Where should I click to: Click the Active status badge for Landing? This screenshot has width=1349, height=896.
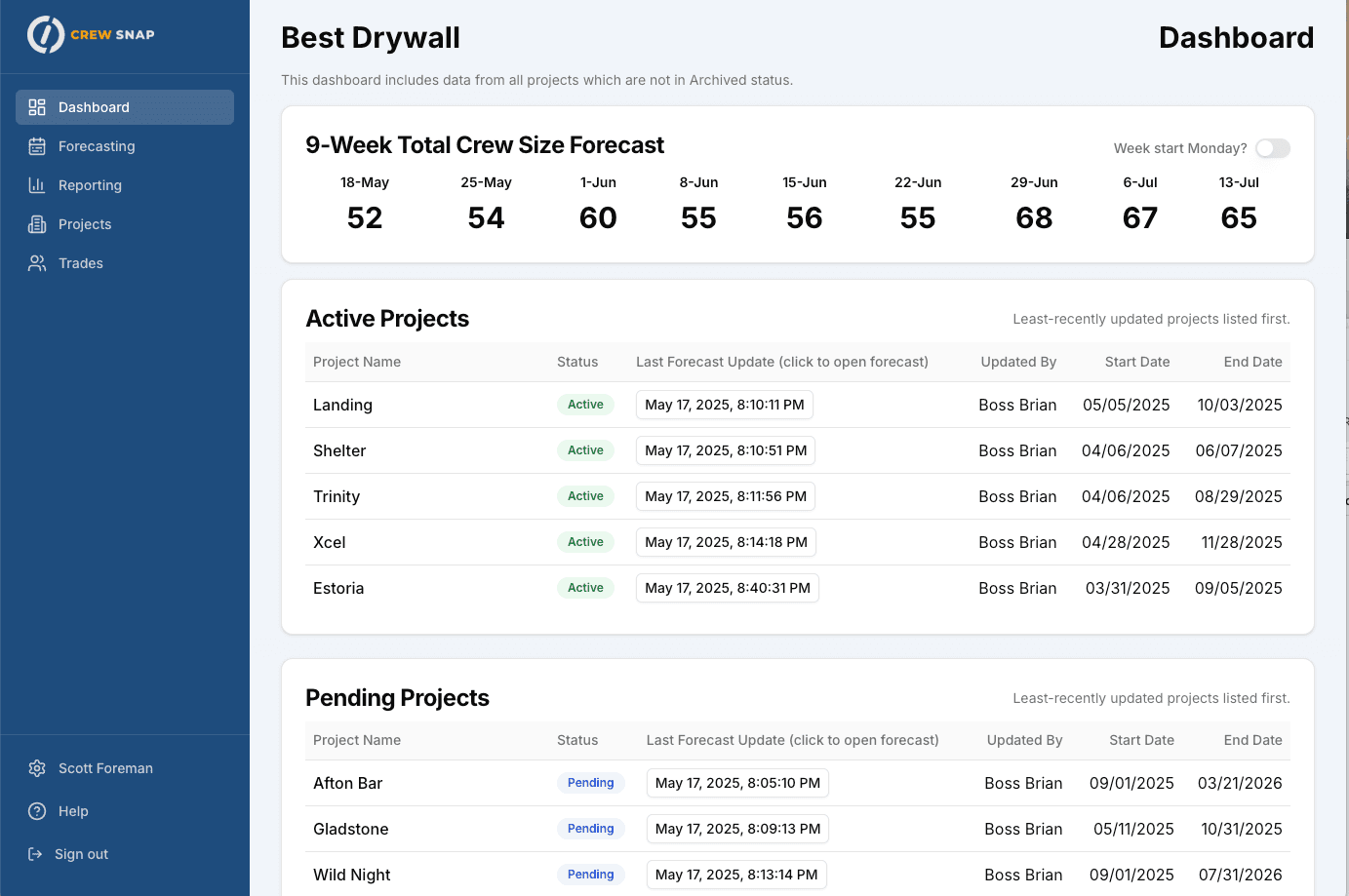pyautogui.click(x=585, y=405)
